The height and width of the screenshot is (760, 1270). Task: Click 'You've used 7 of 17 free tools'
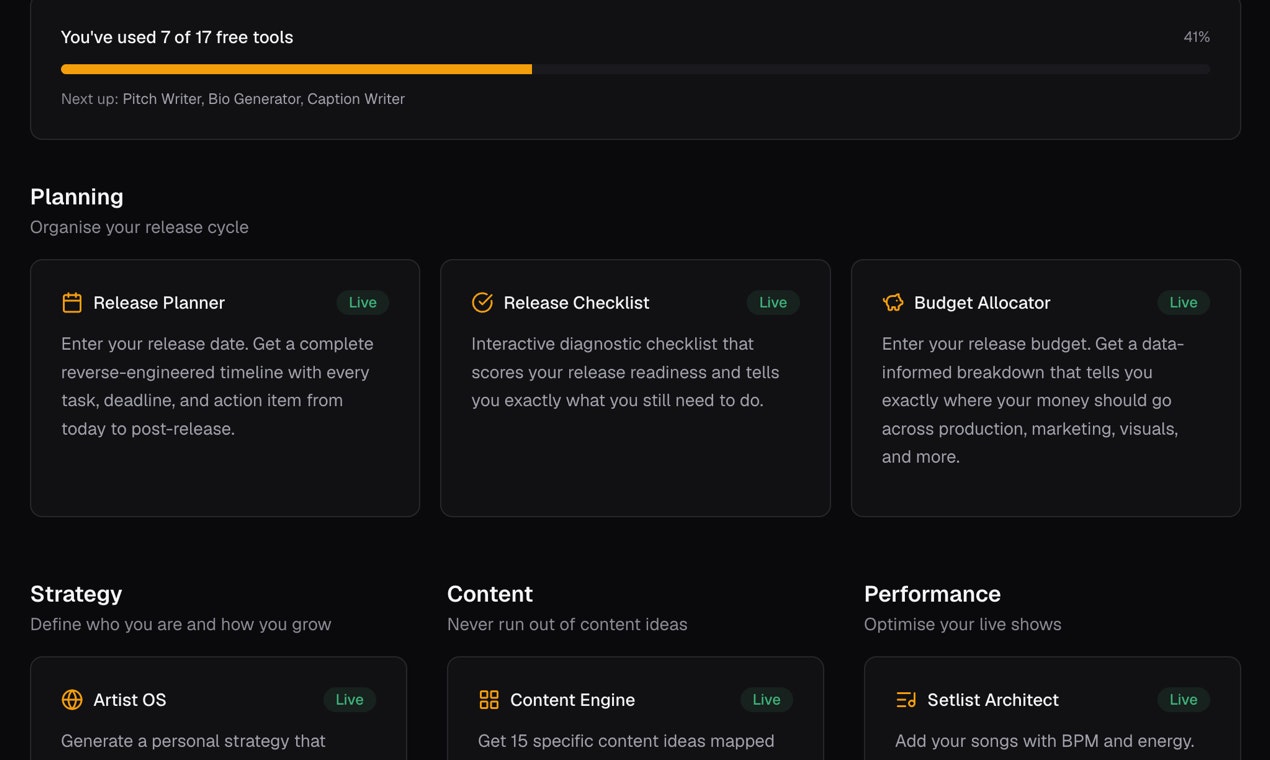tap(177, 37)
